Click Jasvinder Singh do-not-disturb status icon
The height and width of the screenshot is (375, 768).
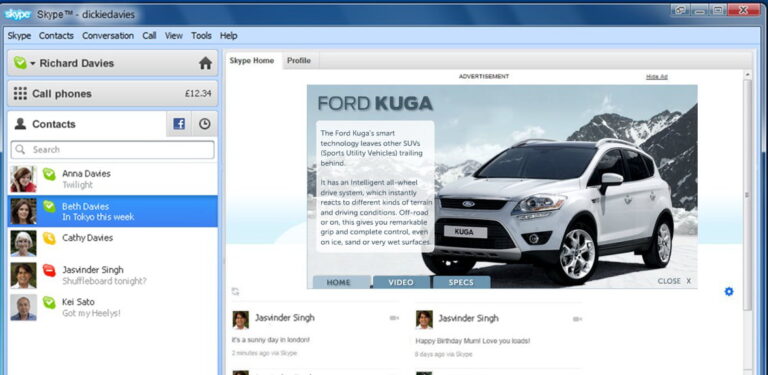[x=49, y=270]
